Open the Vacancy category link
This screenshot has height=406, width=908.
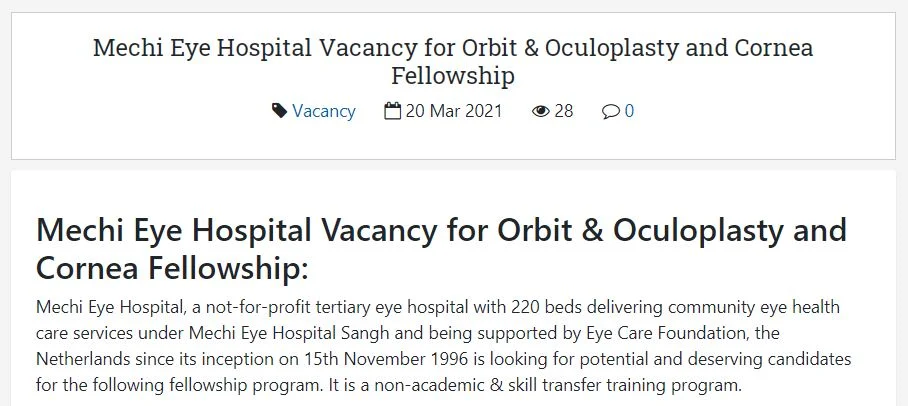tap(324, 111)
